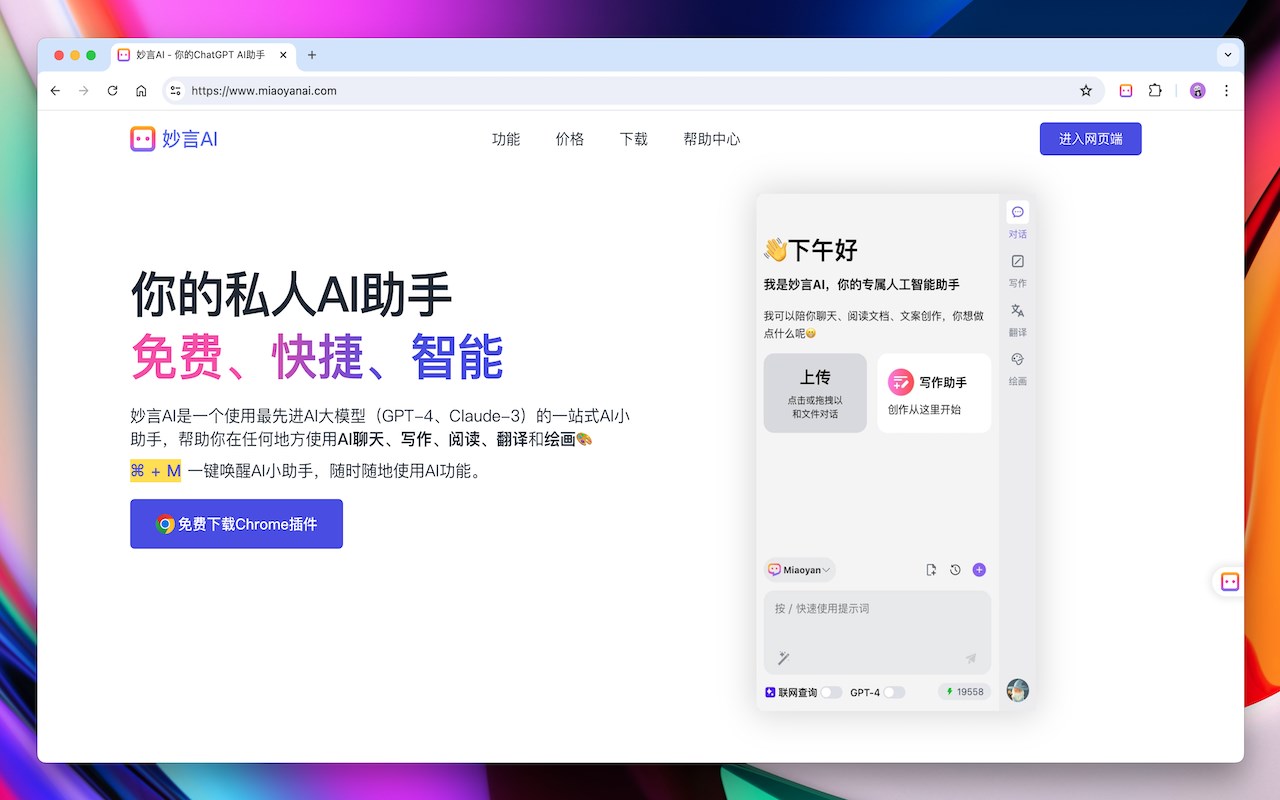Screen dimensions: 1280x800
Task: Open the 功能 nav menu item
Action: click(x=506, y=139)
